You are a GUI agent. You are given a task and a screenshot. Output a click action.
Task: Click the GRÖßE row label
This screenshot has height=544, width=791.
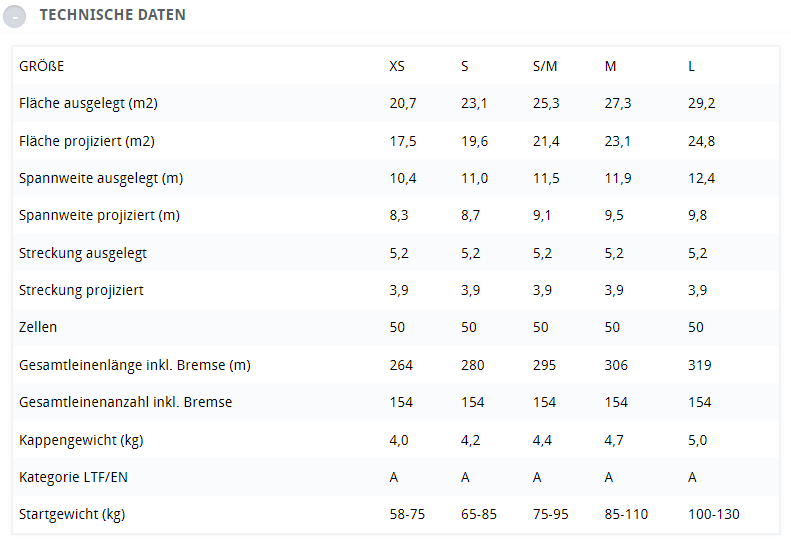pyautogui.click(x=41, y=66)
